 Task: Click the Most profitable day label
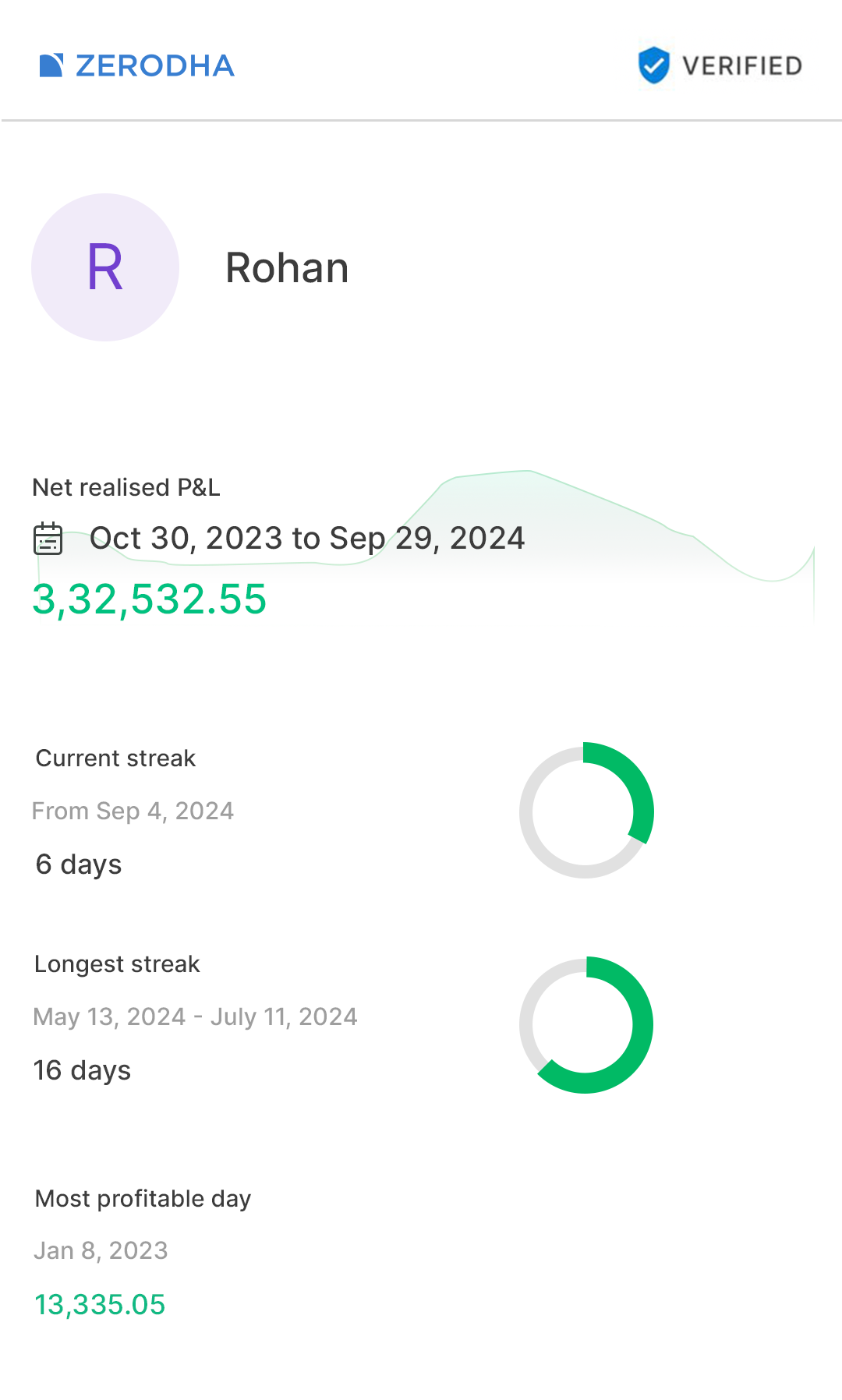(x=143, y=1199)
